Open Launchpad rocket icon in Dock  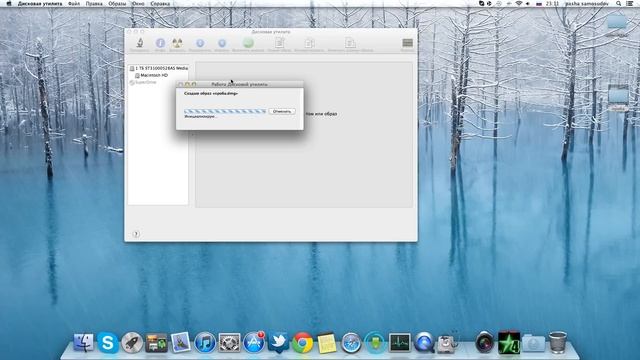point(132,342)
